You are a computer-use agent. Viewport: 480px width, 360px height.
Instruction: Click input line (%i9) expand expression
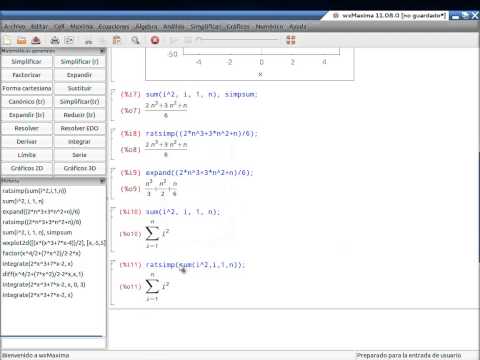(199, 173)
